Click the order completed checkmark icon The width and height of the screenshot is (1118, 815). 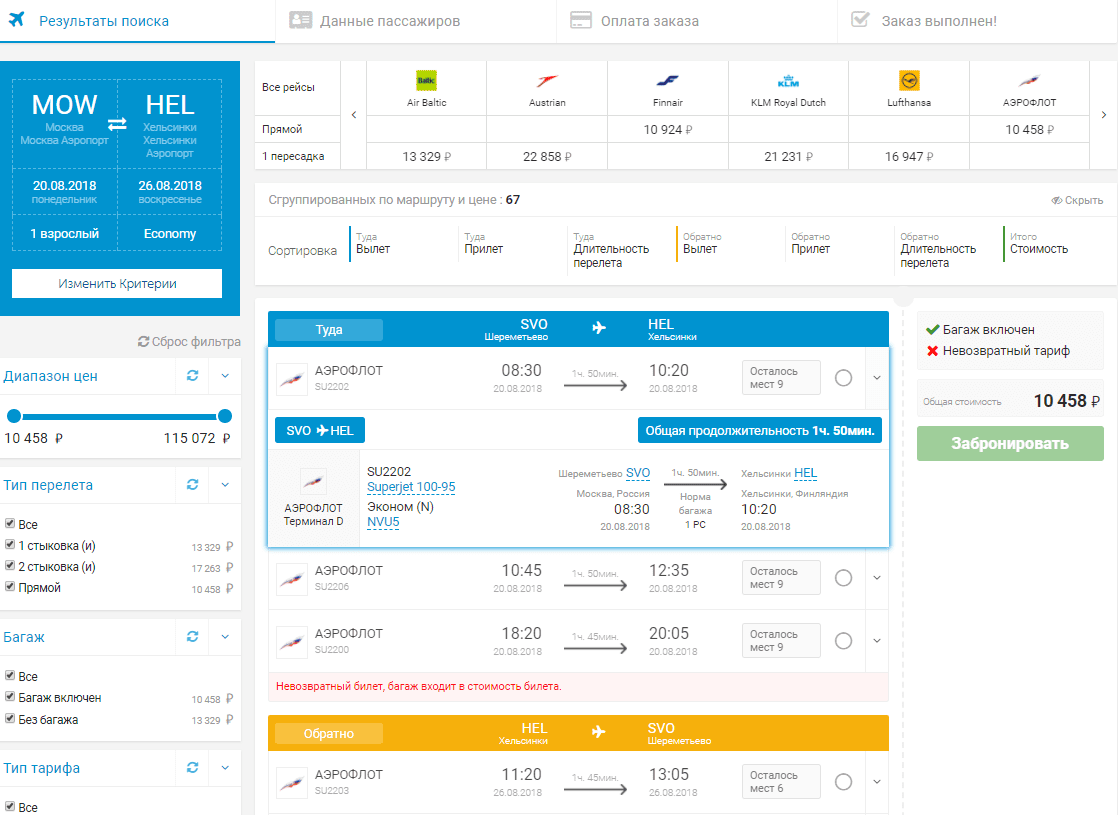pos(861,19)
